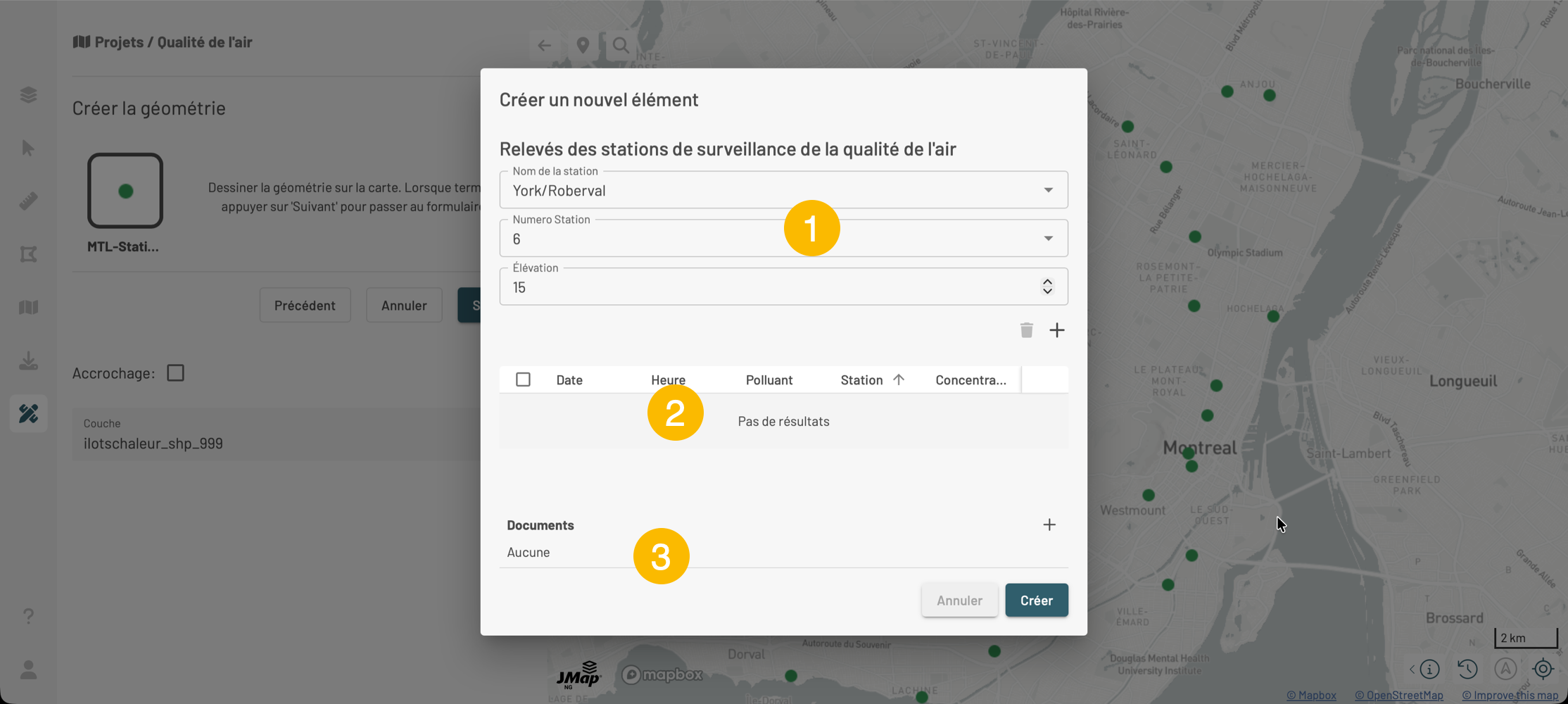
Task: Select the MTL-Stati point geometry tile
Action: (x=125, y=191)
